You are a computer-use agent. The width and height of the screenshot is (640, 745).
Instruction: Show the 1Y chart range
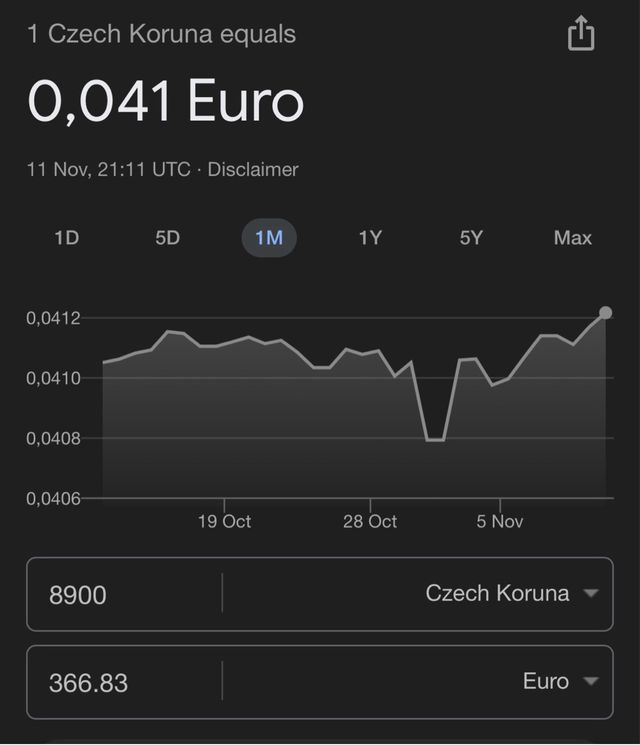tap(370, 238)
